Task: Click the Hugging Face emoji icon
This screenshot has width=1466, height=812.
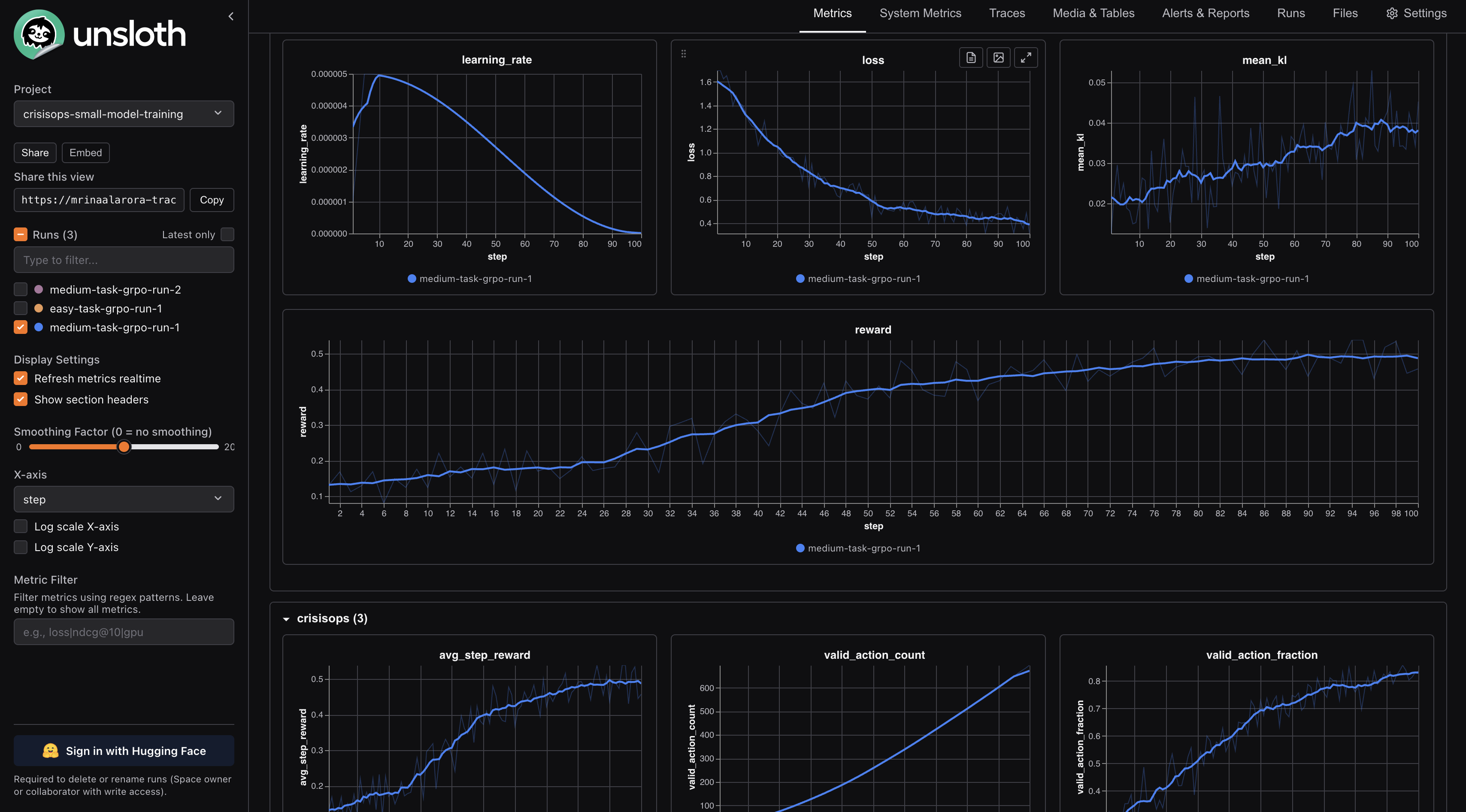Action: (51, 751)
